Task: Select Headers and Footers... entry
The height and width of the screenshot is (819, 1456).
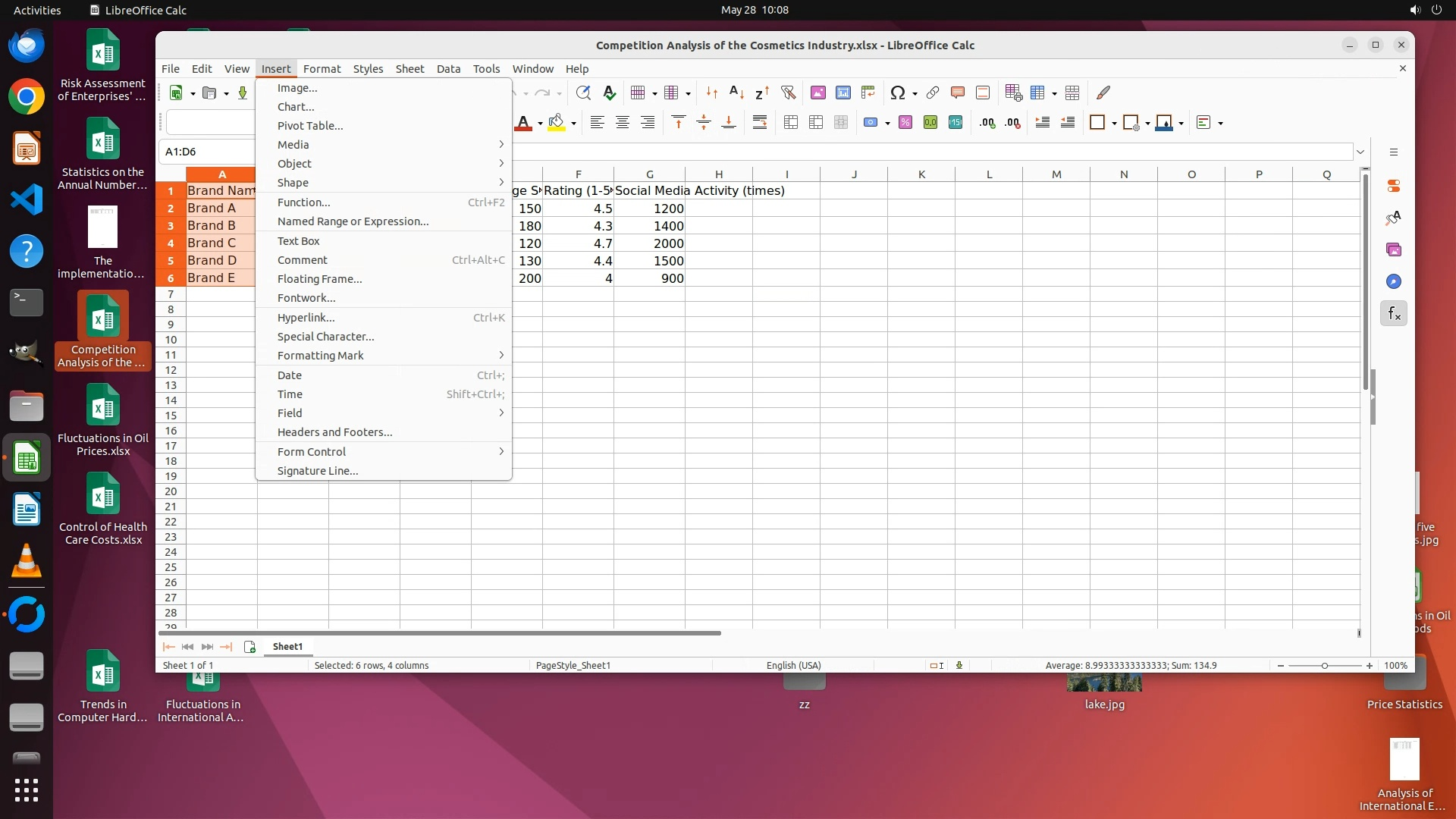Action: 334,432
